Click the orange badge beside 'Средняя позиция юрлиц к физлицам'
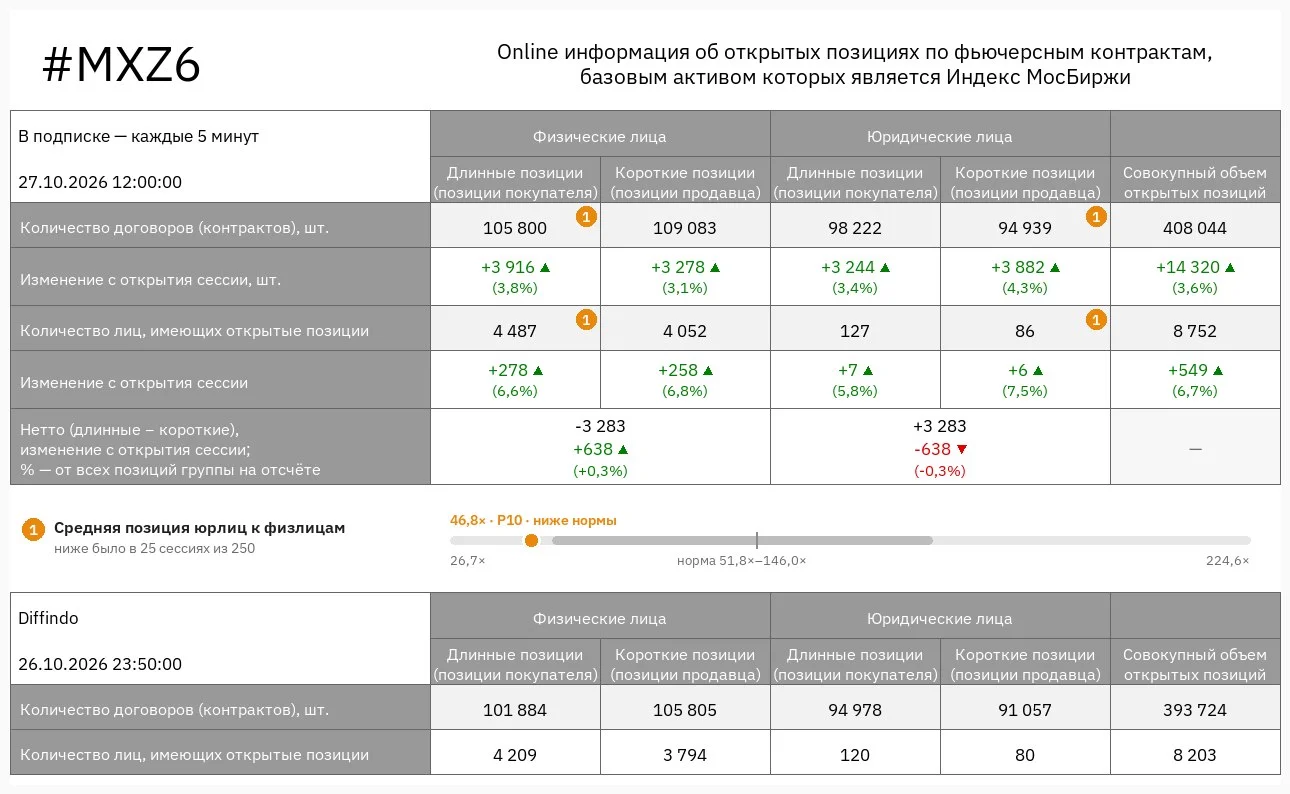Screen dimensions: 1290x794 [x=34, y=530]
